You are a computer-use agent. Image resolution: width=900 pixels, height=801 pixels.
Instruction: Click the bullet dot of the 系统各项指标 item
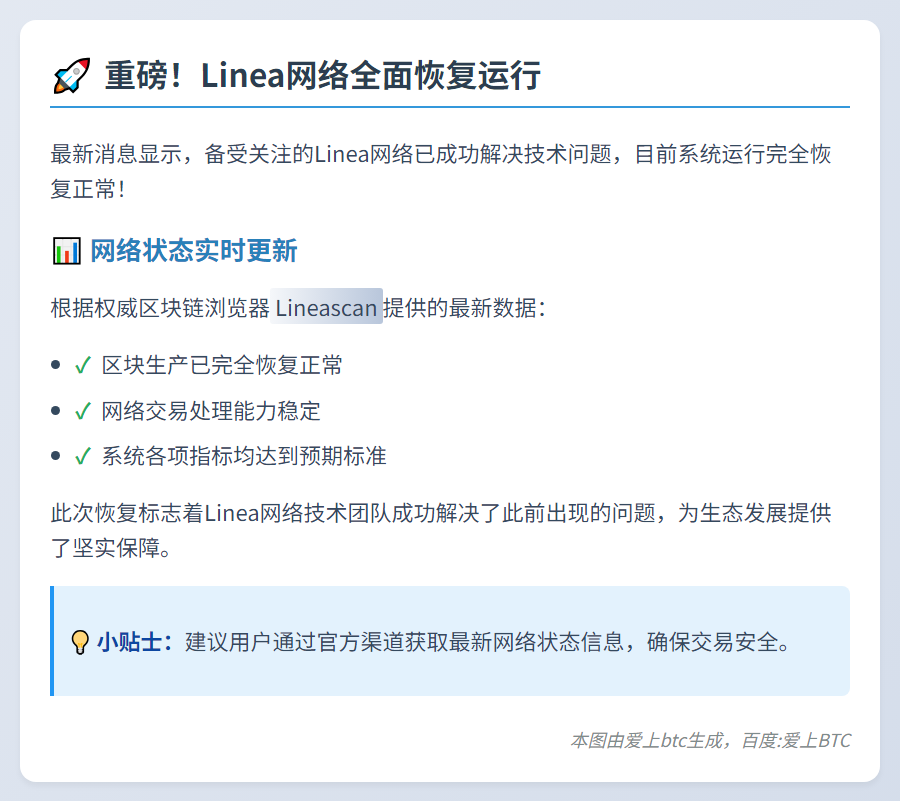[x=56, y=456]
